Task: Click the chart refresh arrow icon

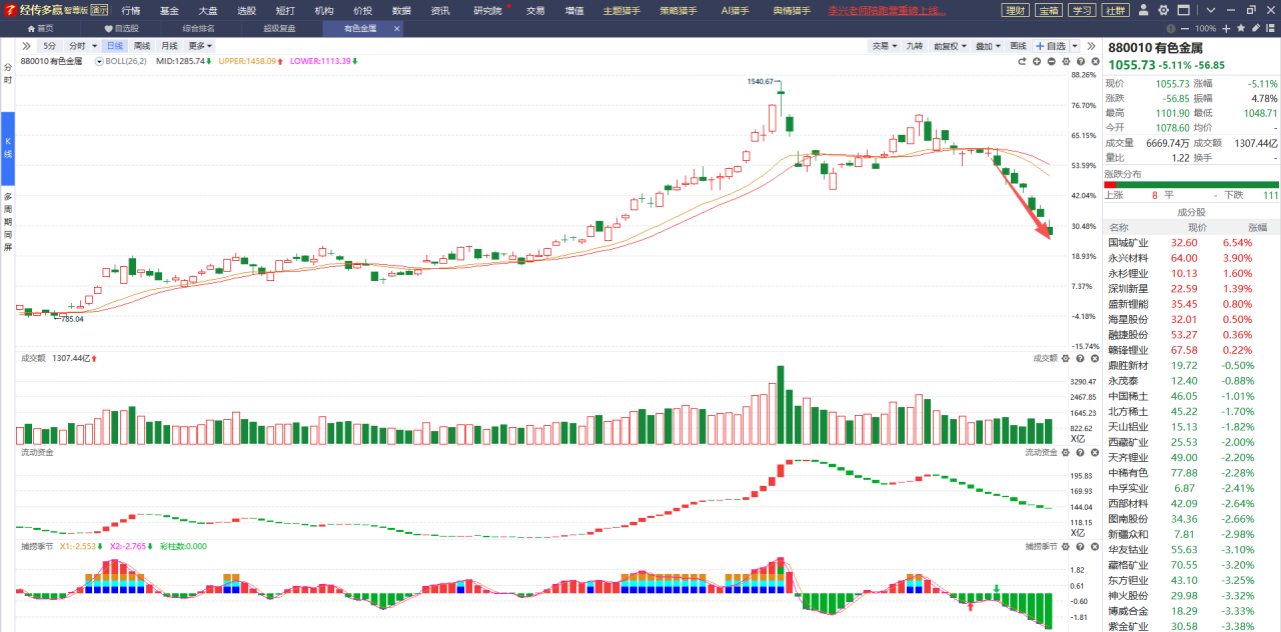Action: coord(1022,61)
